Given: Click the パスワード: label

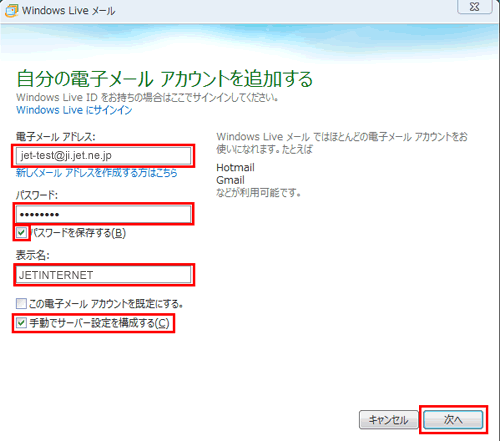Looking at the screenshot, I should 37,195.
